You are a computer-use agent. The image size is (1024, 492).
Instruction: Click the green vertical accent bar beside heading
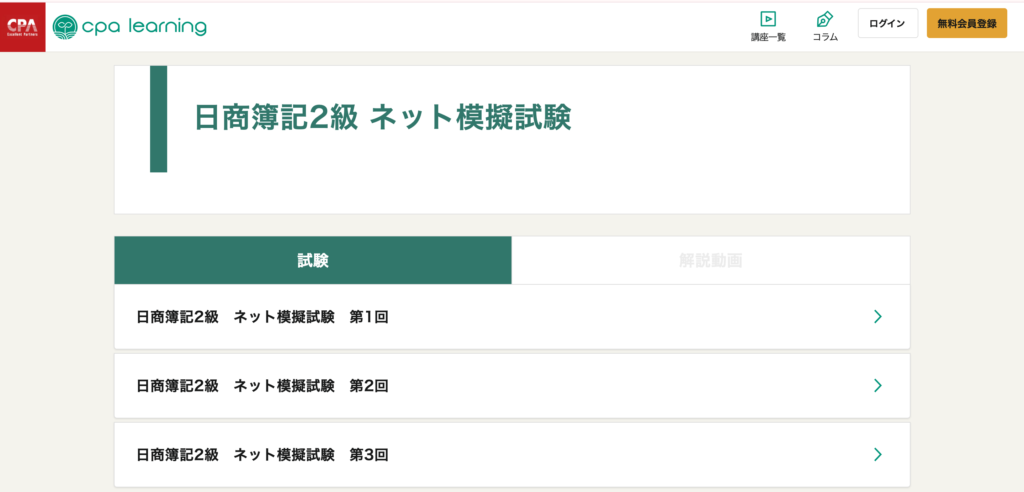point(158,119)
